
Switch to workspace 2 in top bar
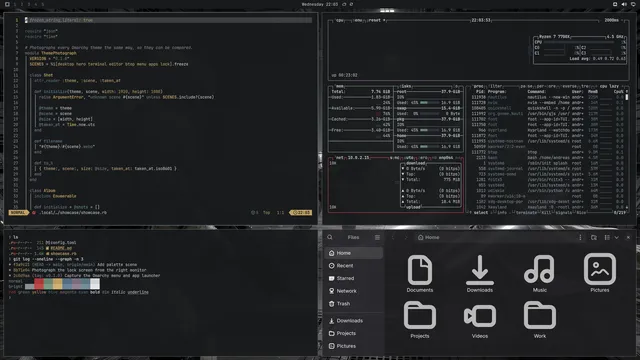tap(22, 4)
